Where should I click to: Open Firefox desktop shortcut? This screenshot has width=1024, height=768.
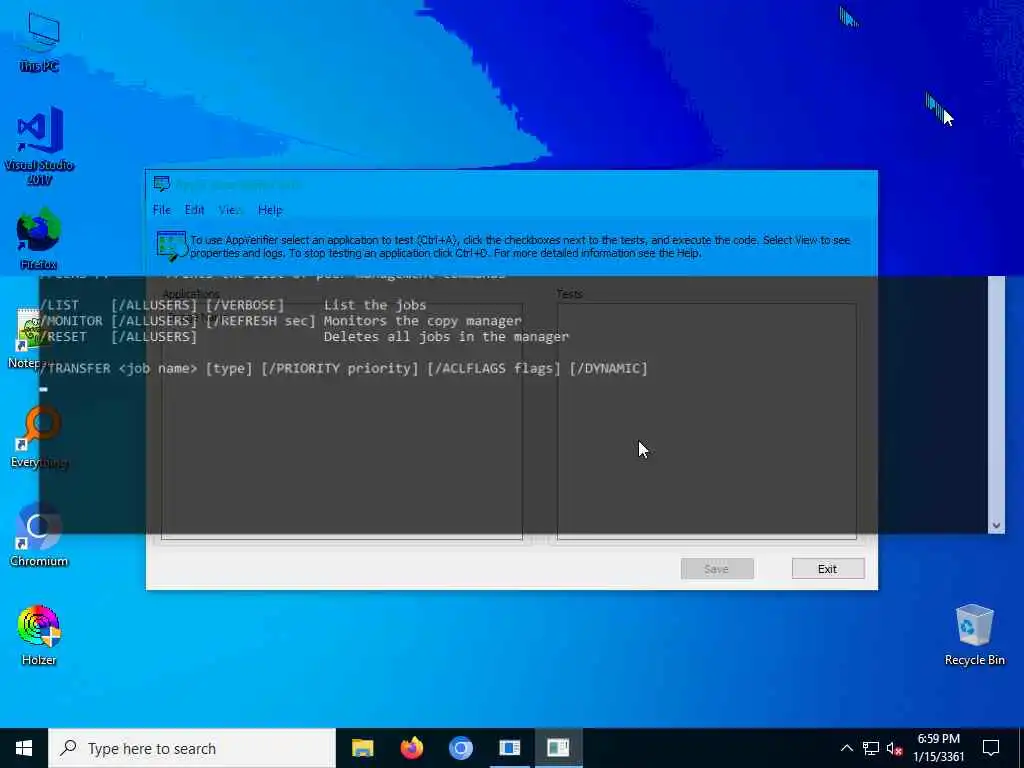coord(39,238)
